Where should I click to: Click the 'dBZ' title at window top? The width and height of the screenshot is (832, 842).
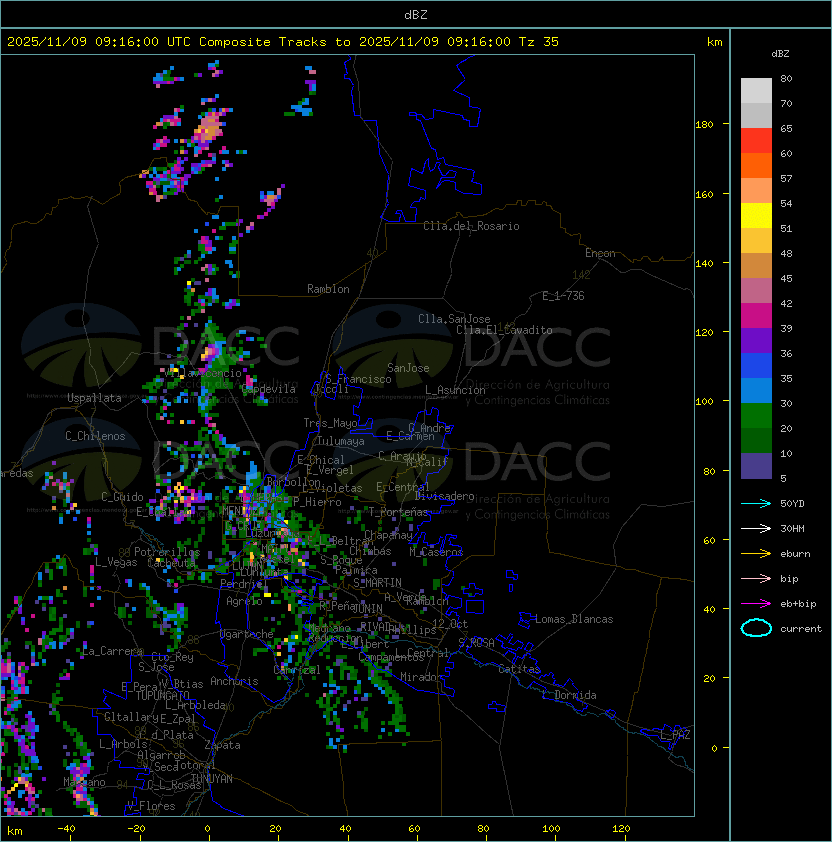tap(416, 15)
